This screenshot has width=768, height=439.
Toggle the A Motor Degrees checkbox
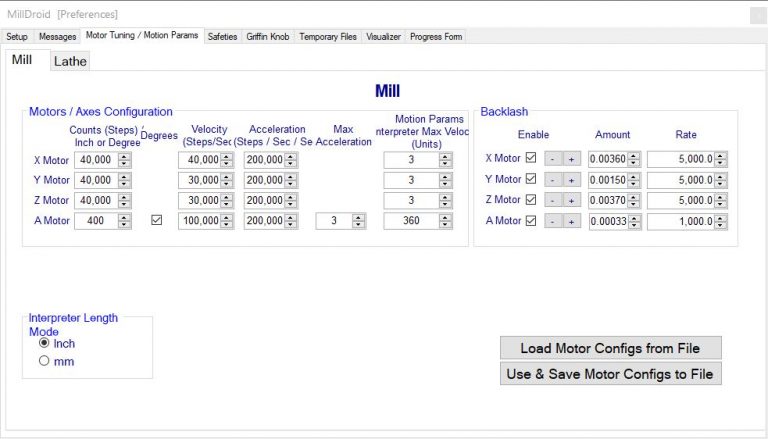click(156, 221)
